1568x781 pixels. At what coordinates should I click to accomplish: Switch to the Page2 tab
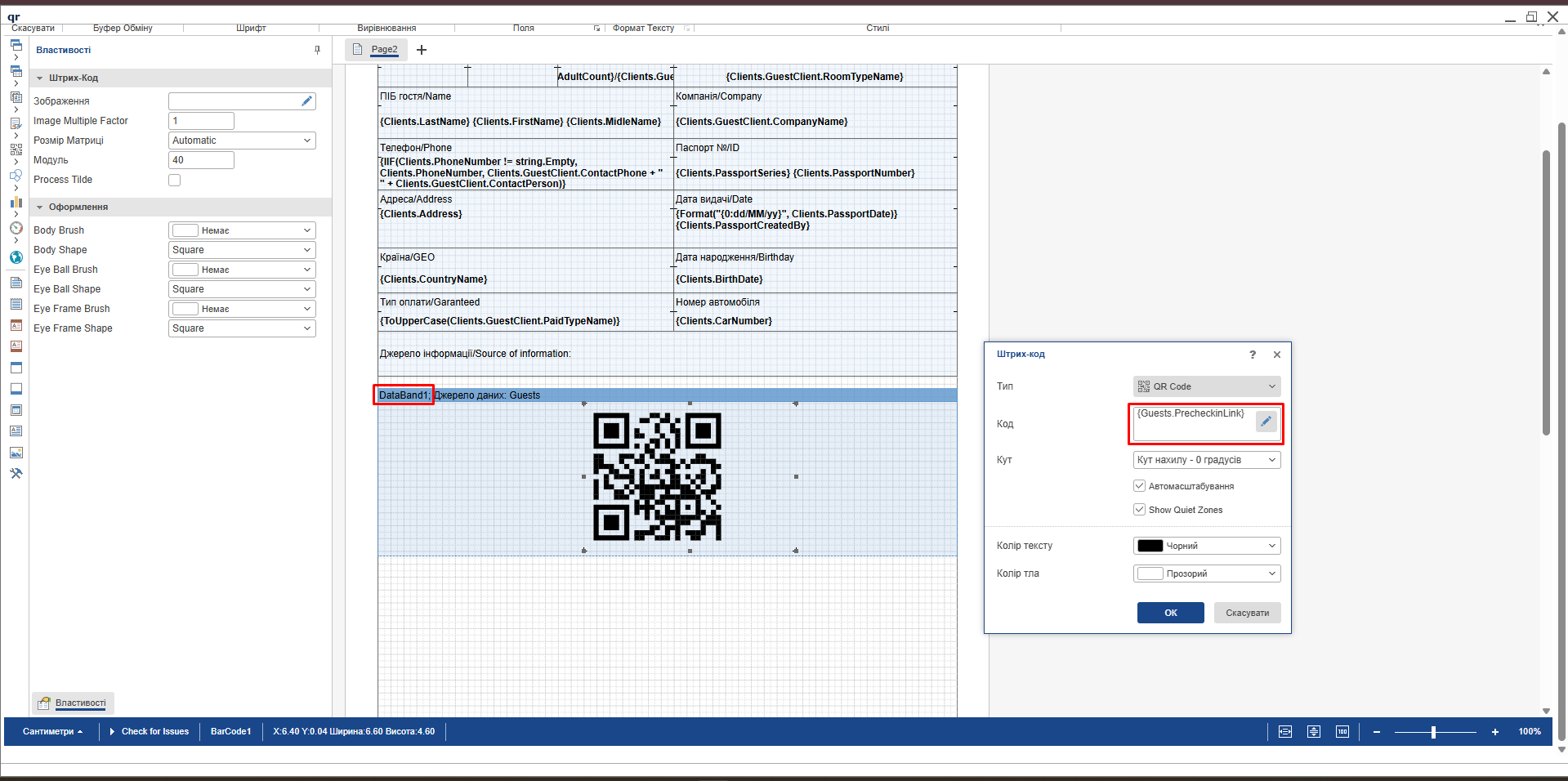pyautogui.click(x=383, y=50)
